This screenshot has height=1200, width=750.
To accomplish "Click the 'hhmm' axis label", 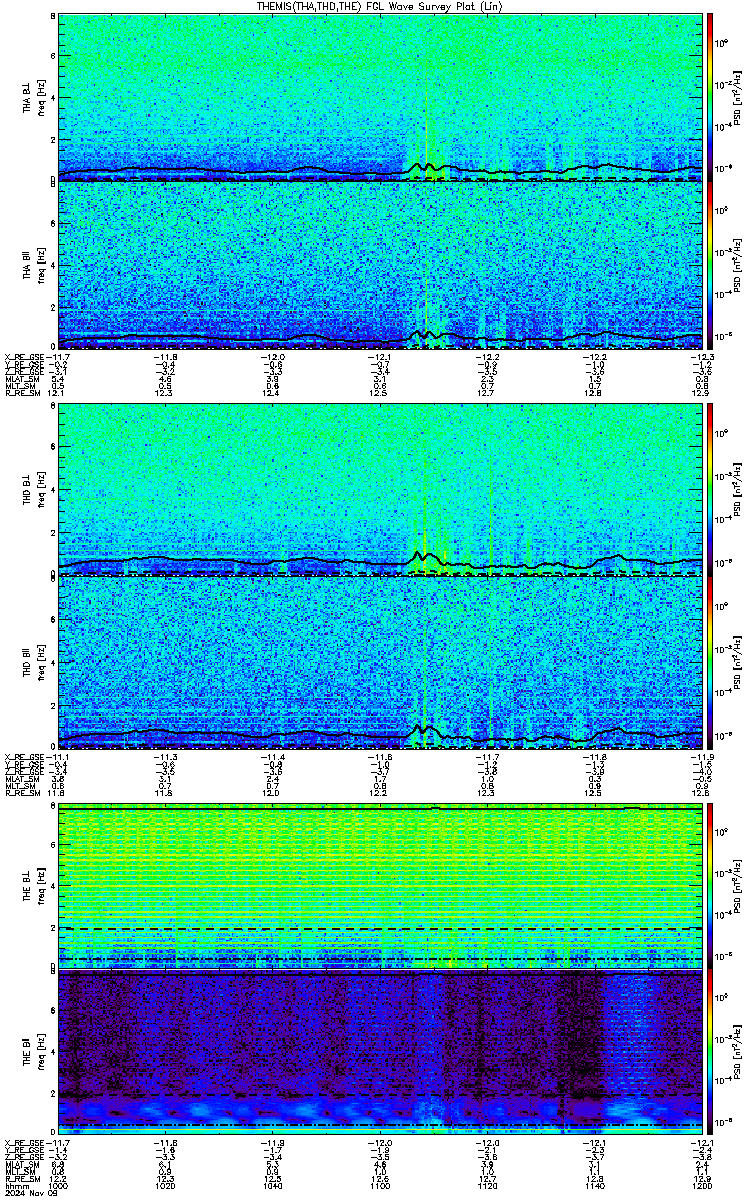I will point(15,1184).
